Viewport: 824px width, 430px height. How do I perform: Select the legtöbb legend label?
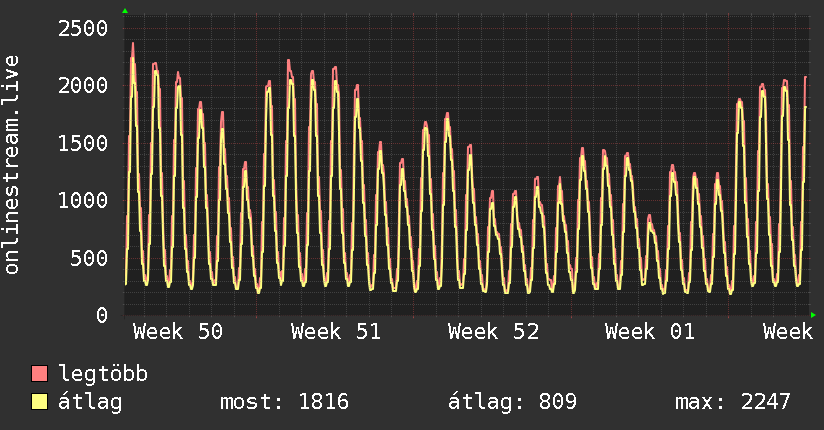pos(104,375)
